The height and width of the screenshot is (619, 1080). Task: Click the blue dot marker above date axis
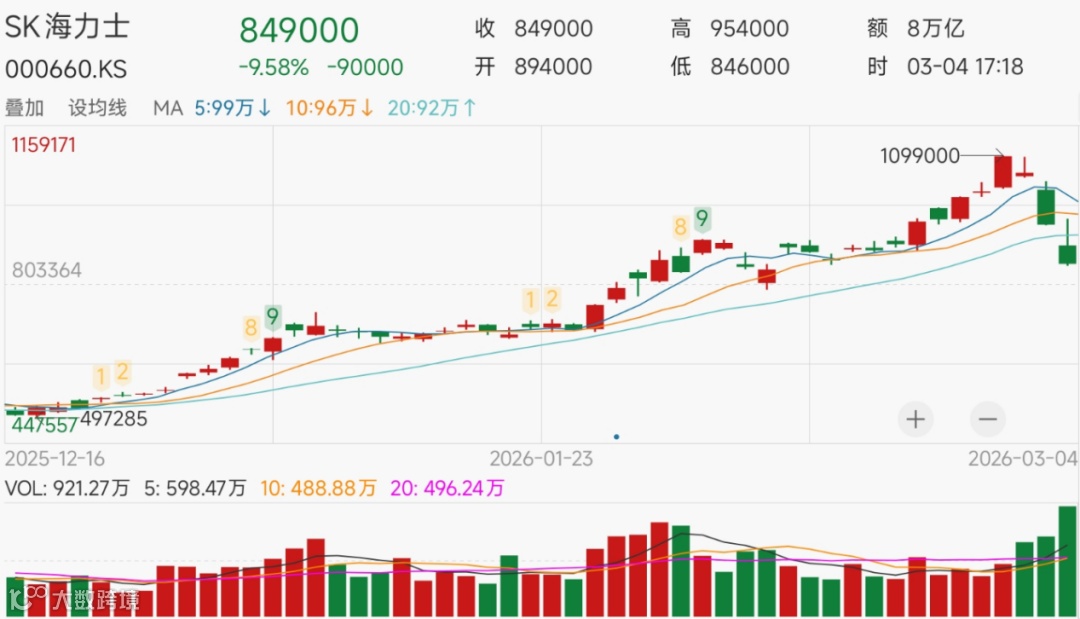tap(616, 437)
